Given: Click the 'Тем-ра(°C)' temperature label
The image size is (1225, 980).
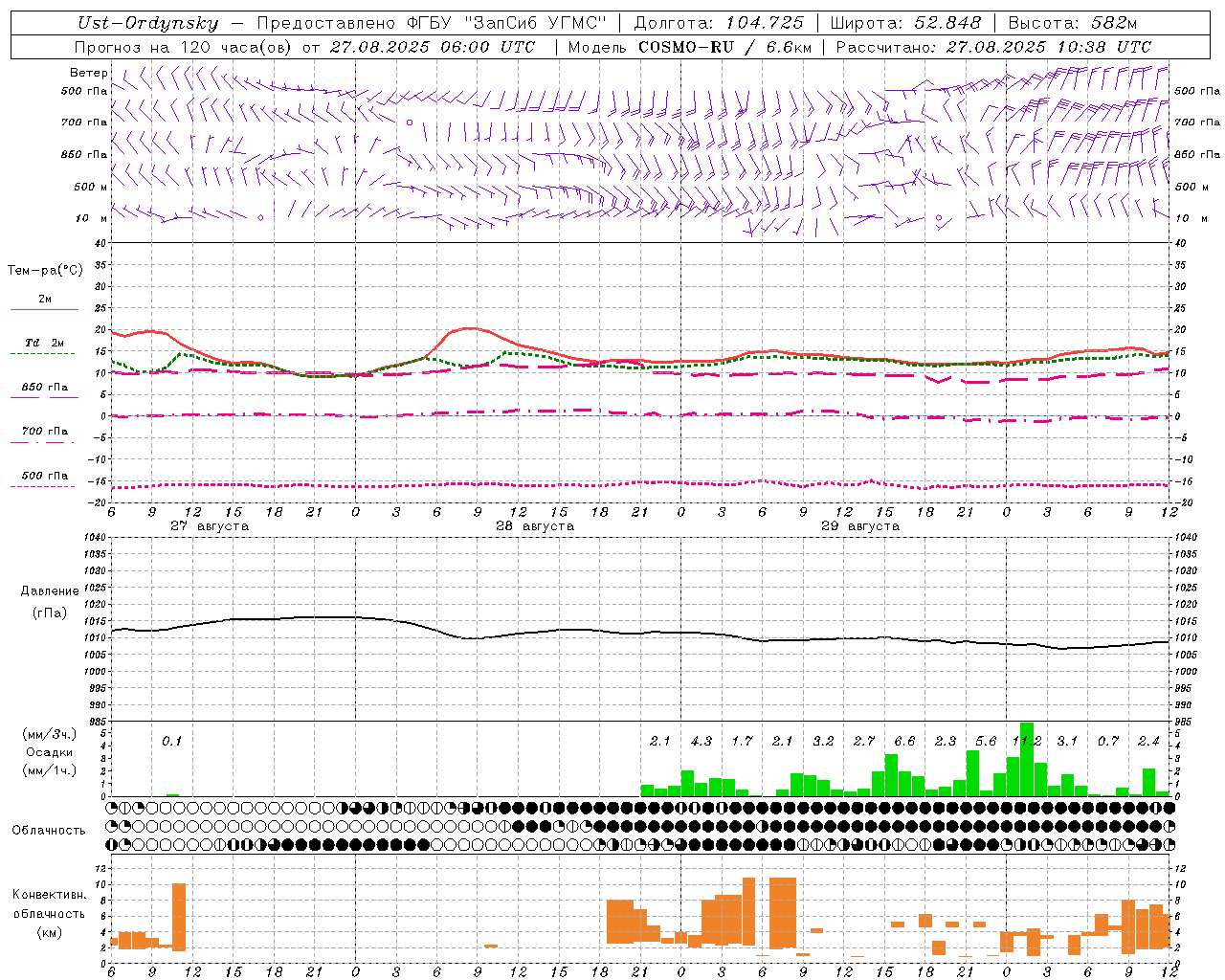Looking at the screenshot, I should point(45,271).
